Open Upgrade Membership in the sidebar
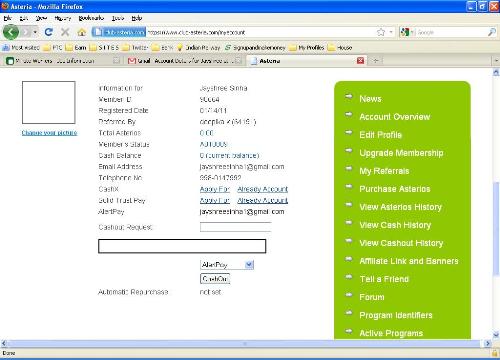 (401, 153)
